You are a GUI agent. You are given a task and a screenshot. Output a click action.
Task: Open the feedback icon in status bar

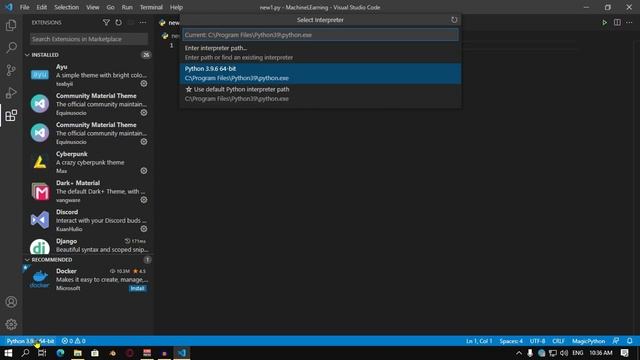pos(616,341)
